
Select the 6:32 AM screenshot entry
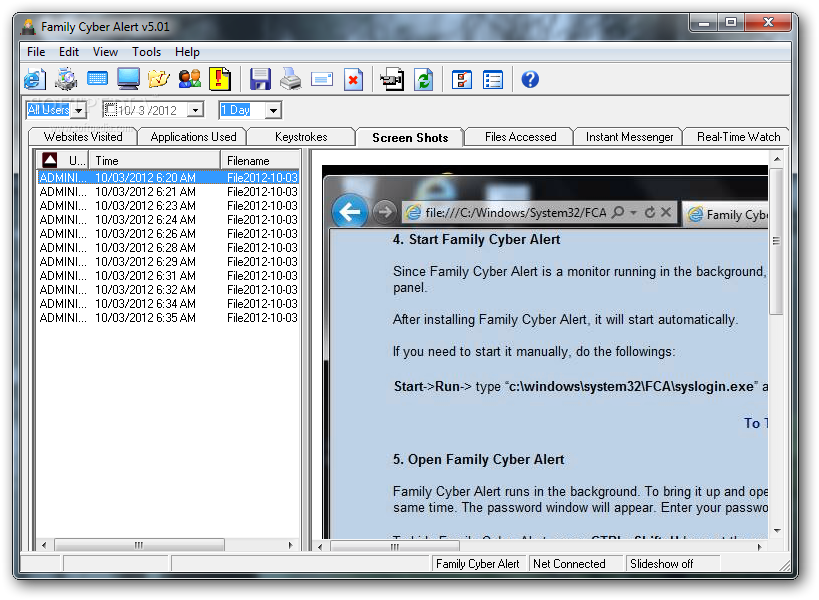click(x=168, y=290)
